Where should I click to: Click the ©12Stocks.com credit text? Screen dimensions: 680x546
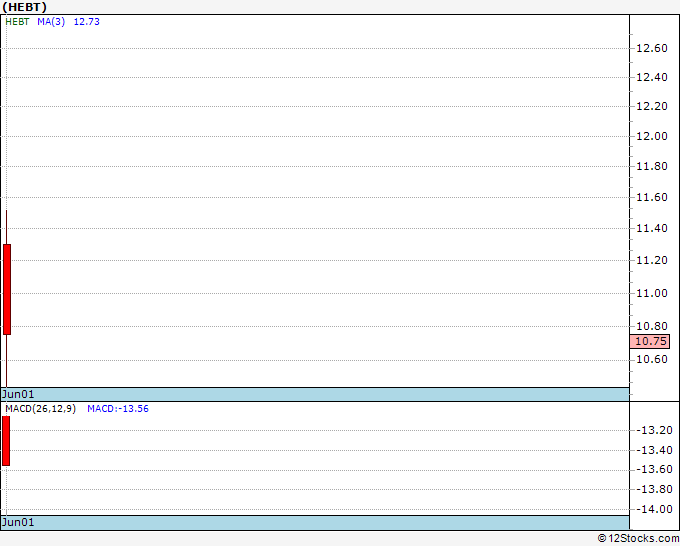coord(638,539)
